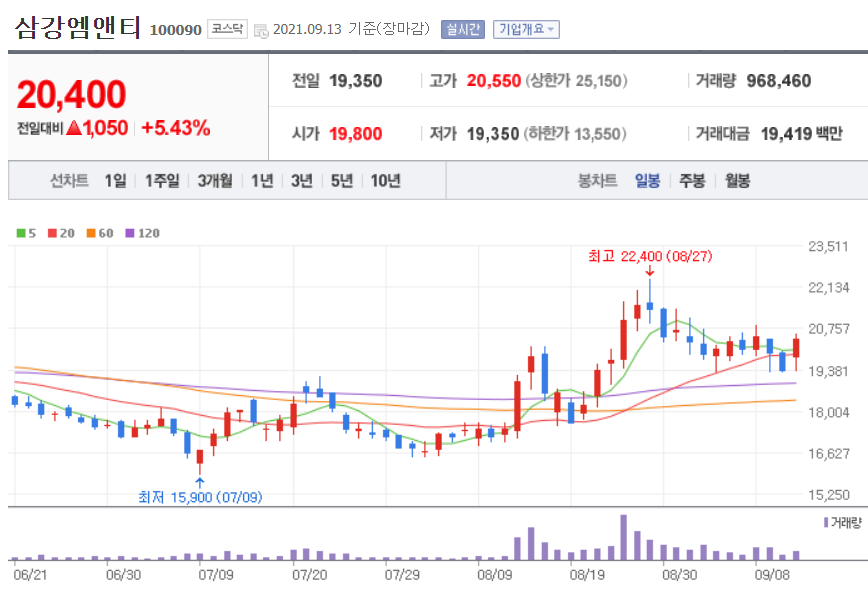Click the red up-triangle change icon
This screenshot has width=868, height=589.
(x=74, y=128)
